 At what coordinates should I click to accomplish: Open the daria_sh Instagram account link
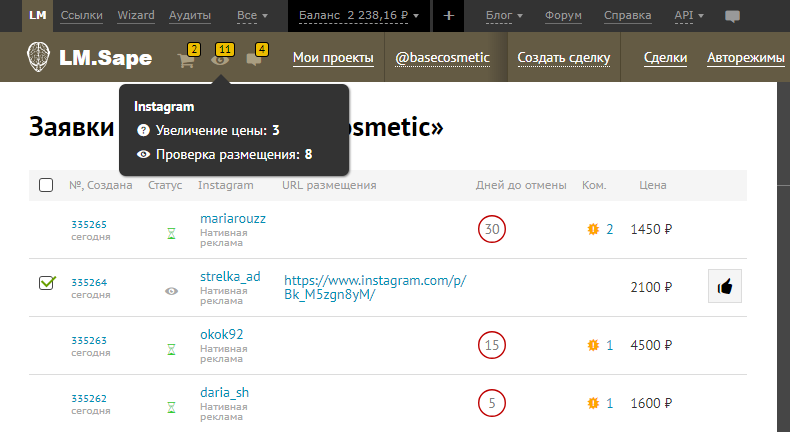pos(224,392)
